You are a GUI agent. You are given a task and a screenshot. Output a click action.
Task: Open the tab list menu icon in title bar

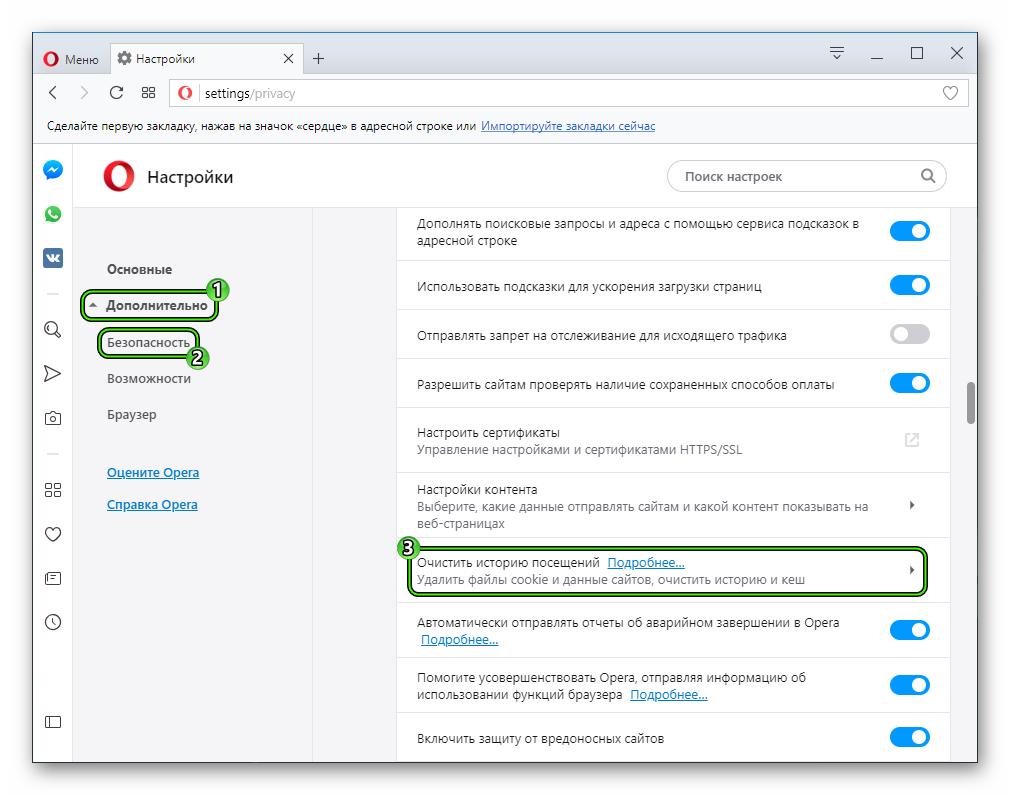(x=837, y=53)
